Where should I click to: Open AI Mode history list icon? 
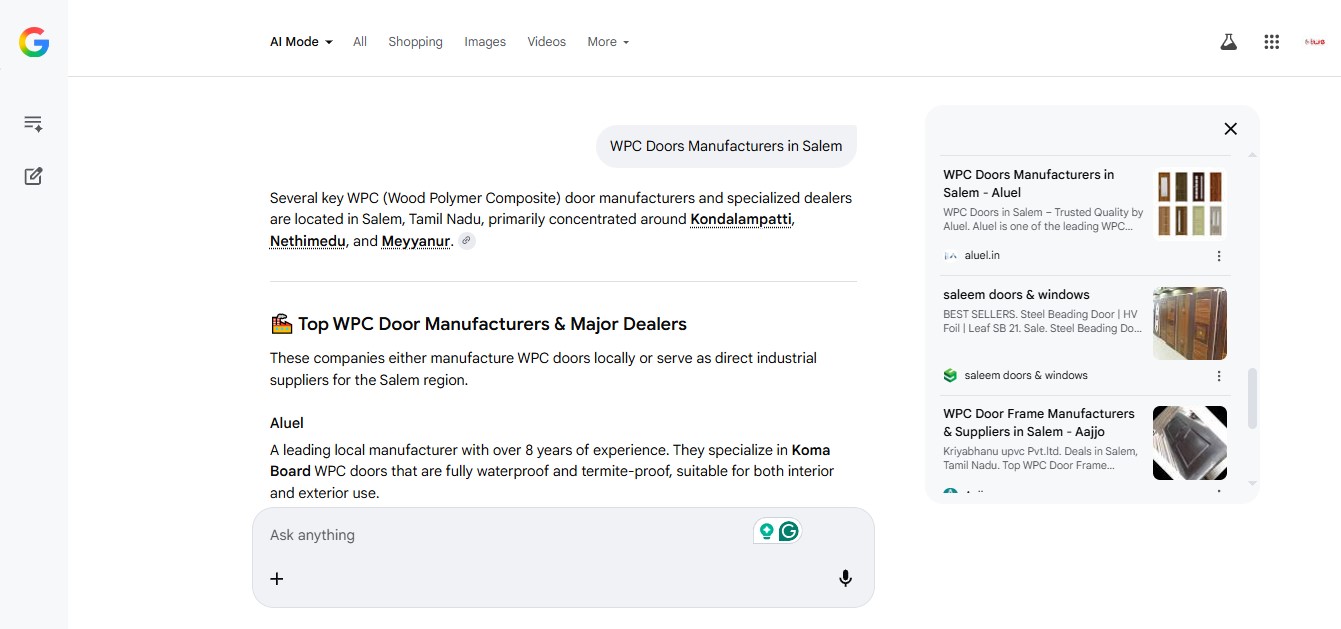(33, 124)
